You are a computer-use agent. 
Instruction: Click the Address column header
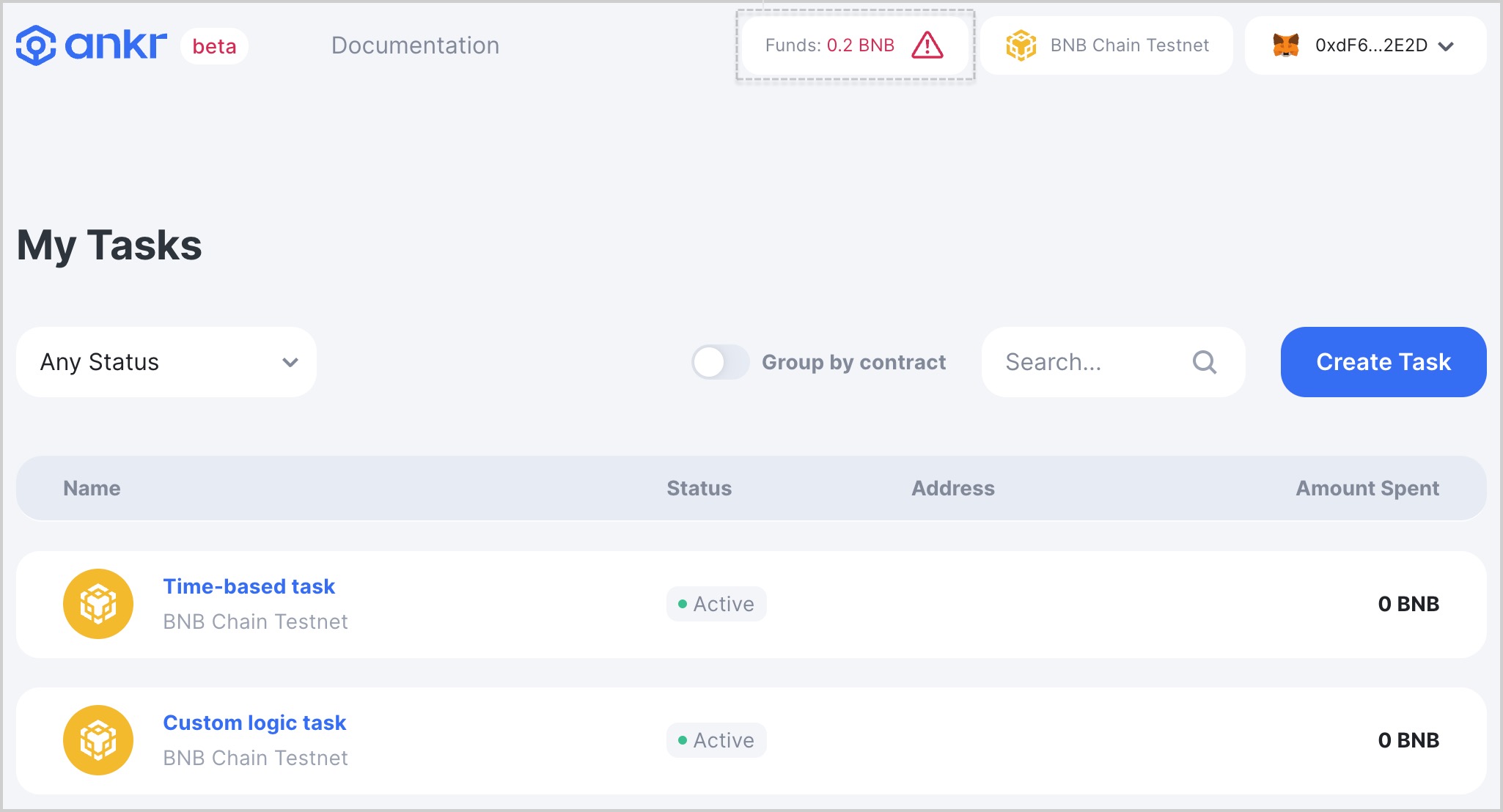tap(953, 488)
